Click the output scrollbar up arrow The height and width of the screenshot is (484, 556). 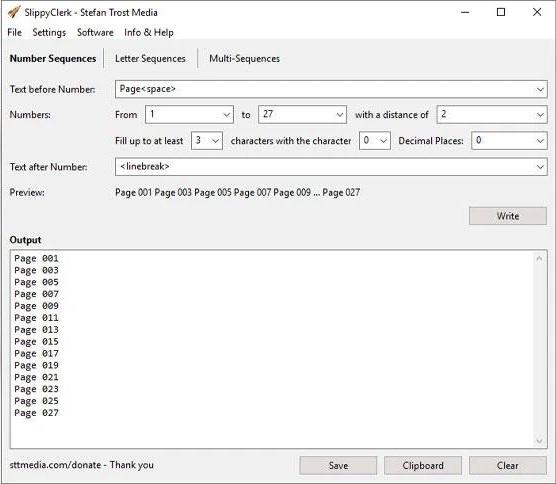click(539, 258)
